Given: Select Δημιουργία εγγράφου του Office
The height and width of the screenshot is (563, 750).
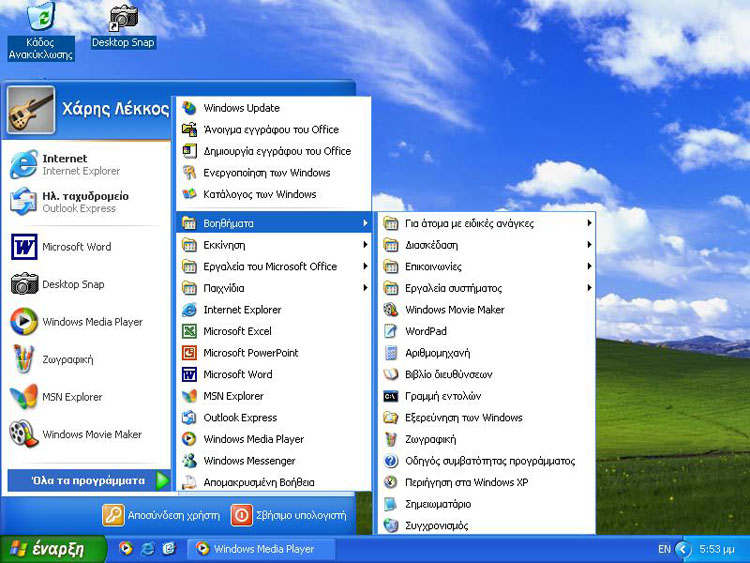Looking at the screenshot, I should tap(274, 151).
